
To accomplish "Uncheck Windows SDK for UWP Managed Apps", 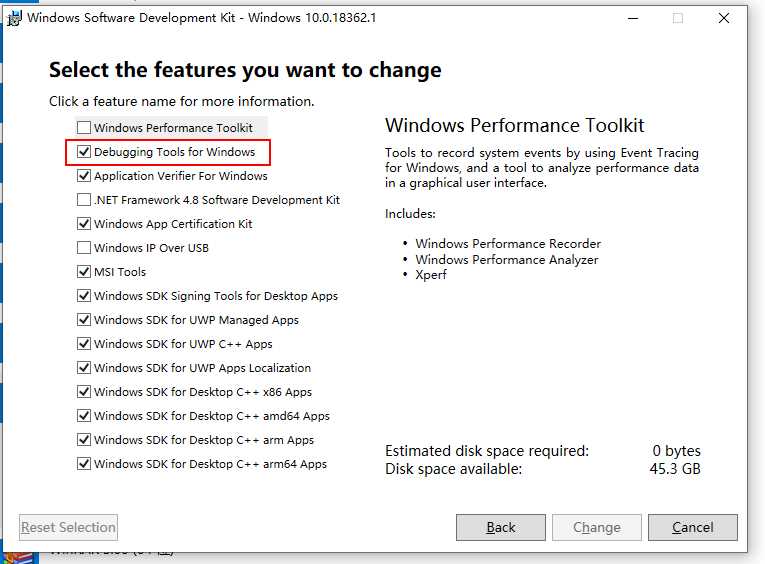I will point(84,320).
